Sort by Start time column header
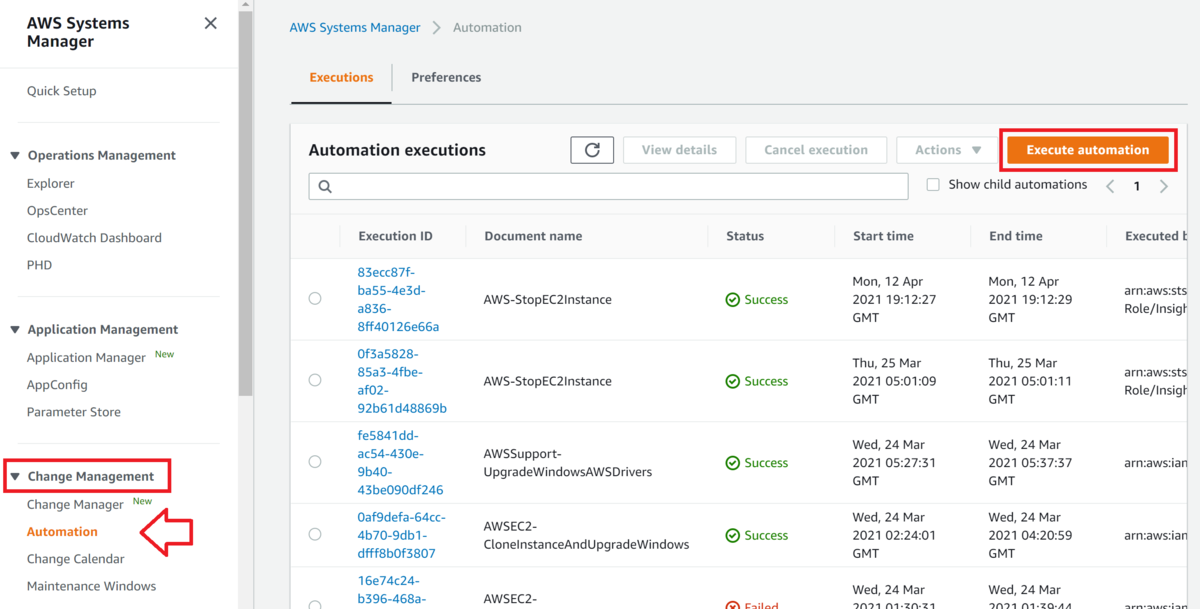Viewport: 1200px width, 609px height. click(x=883, y=236)
